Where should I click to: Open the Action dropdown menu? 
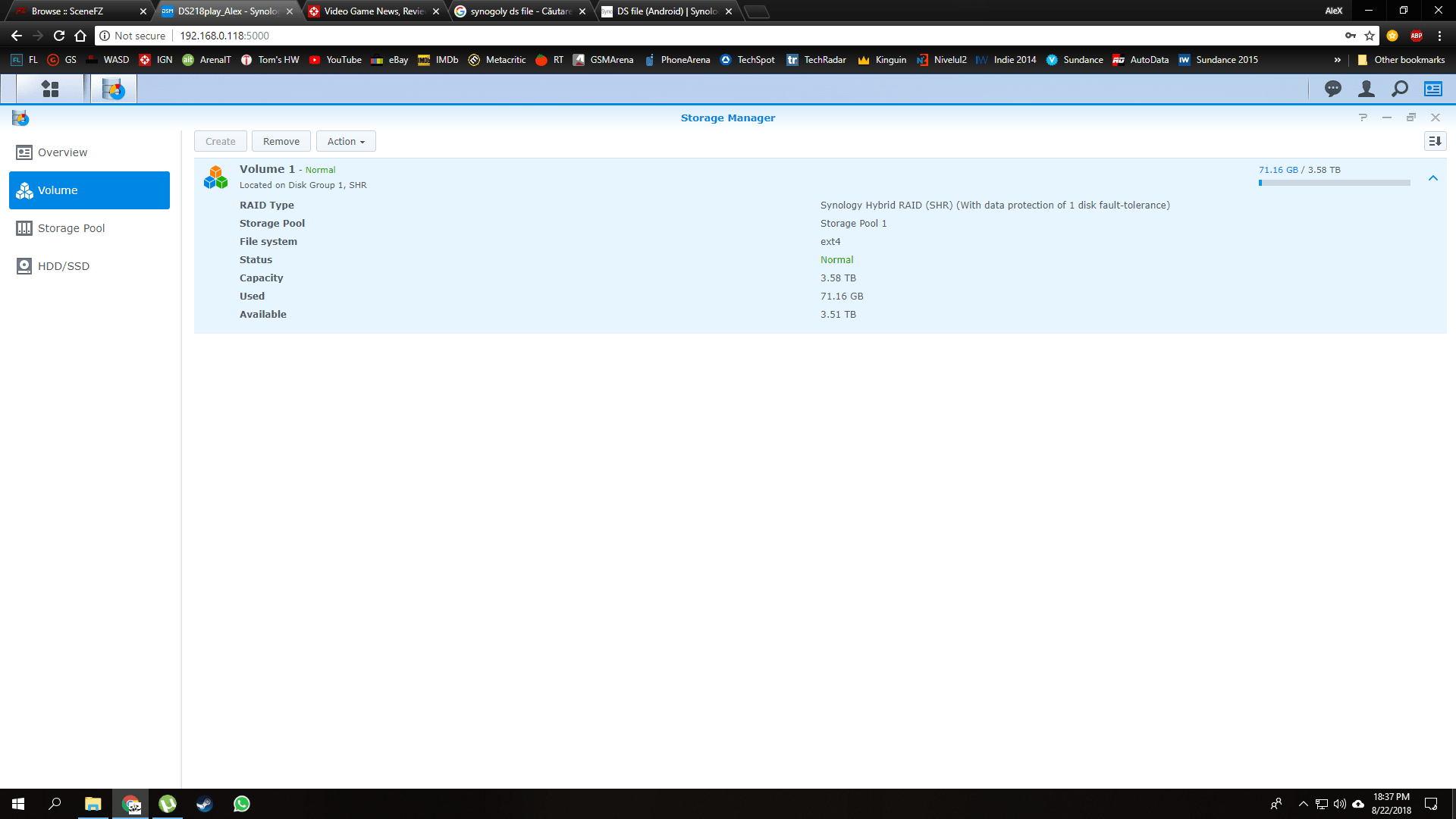(346, 142)
